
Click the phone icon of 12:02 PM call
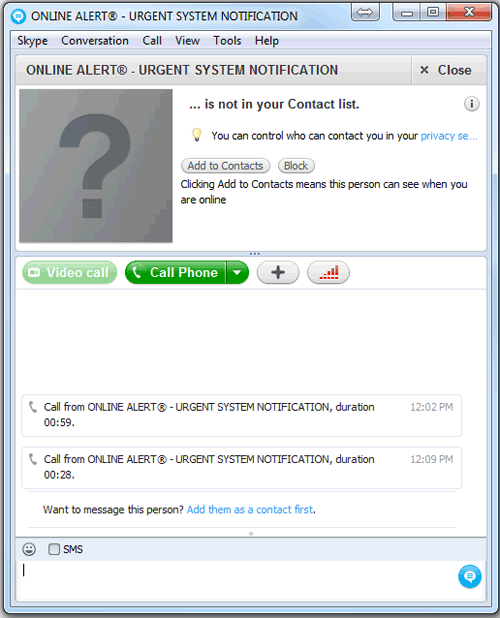click(x=33, y=406)
